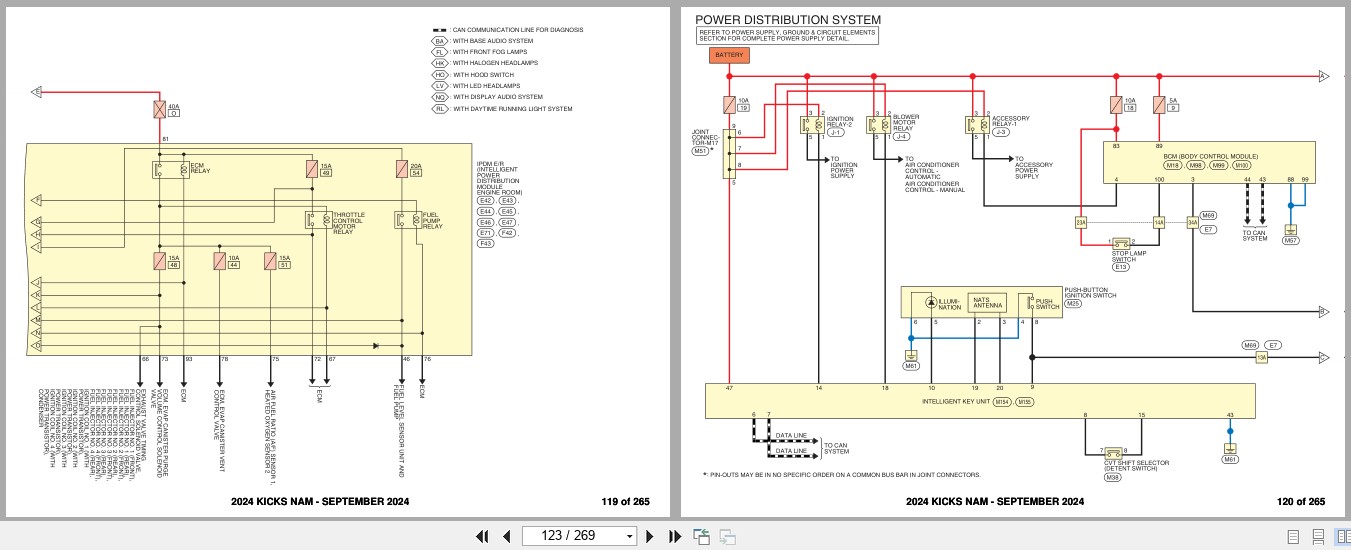The height and width of the screenshot is (550, 1351).
Task: Click the POWER DISTRIBUTION SYSTEM heading
Action: (788, 19)
